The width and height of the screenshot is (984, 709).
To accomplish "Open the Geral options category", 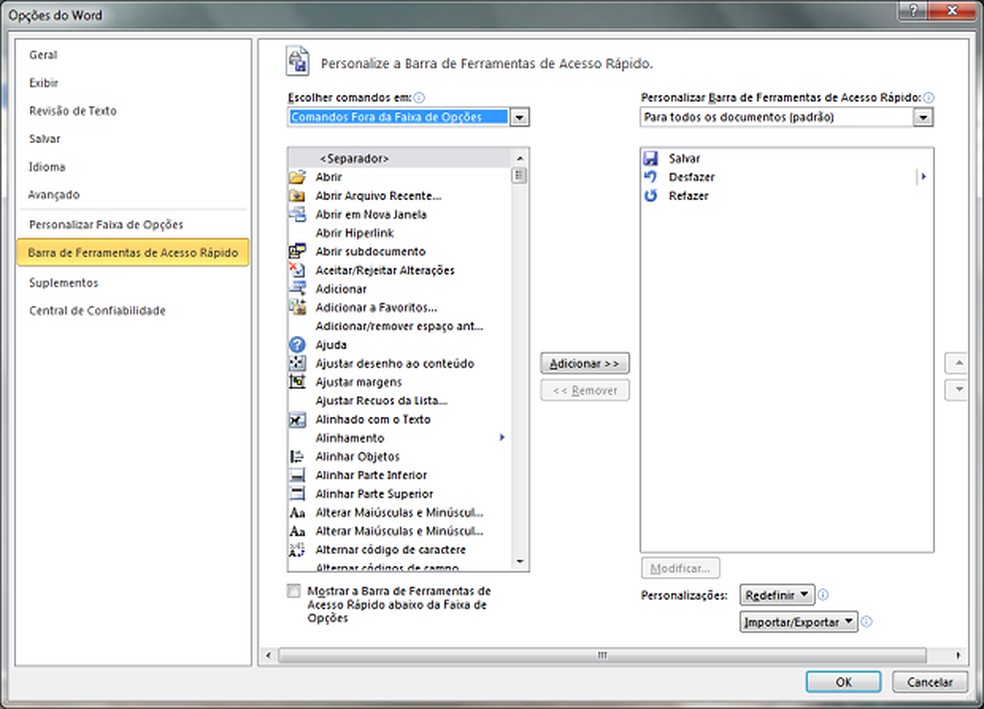I will tap(43, 55).
